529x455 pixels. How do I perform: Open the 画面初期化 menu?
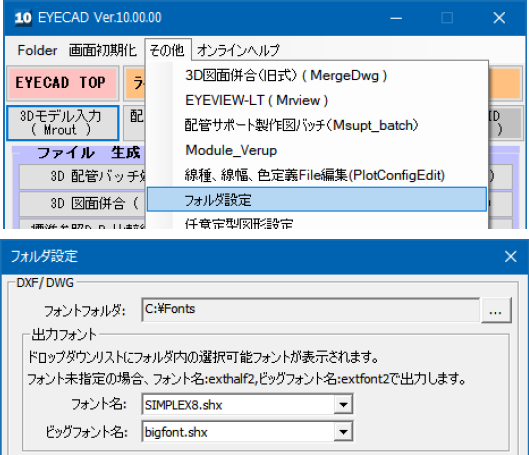[x=103, y=50]
